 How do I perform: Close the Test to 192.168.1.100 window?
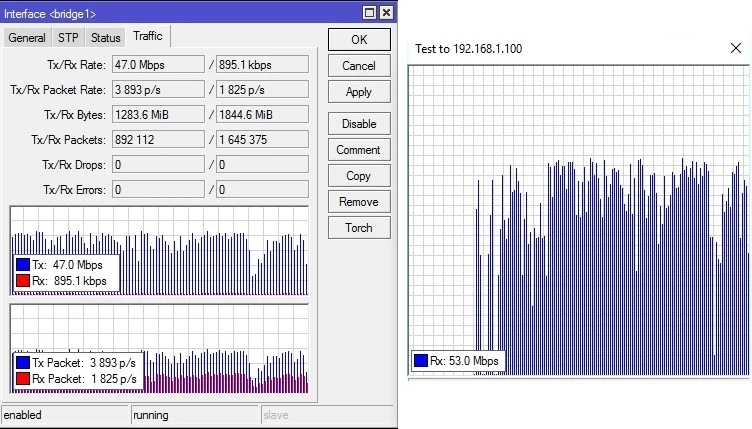point(736,48)
